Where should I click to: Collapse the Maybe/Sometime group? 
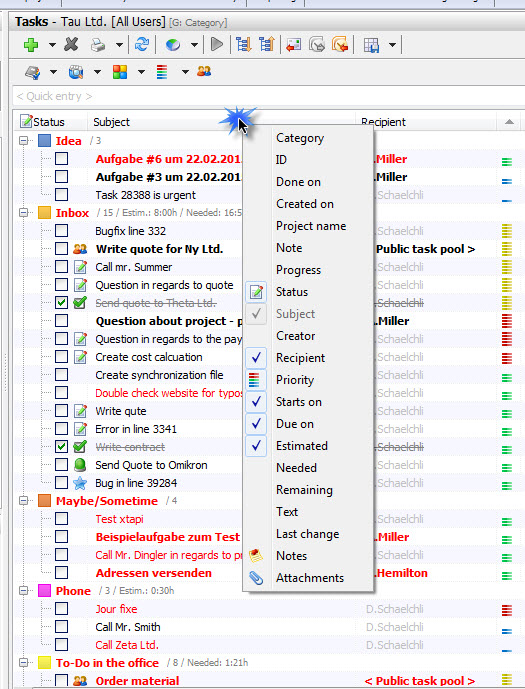click(23, 500)
